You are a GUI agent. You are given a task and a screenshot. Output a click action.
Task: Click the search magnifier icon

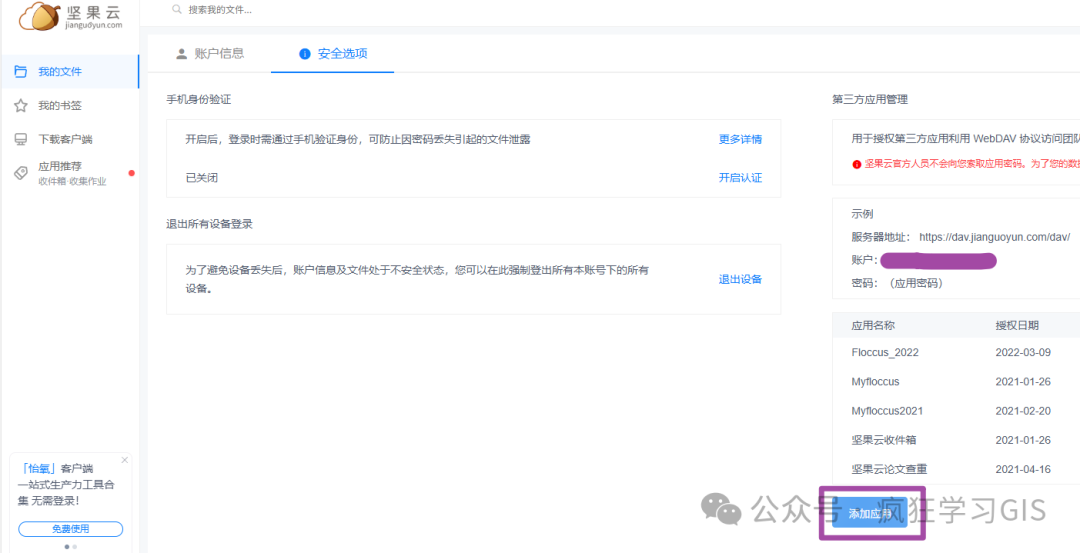177,10
